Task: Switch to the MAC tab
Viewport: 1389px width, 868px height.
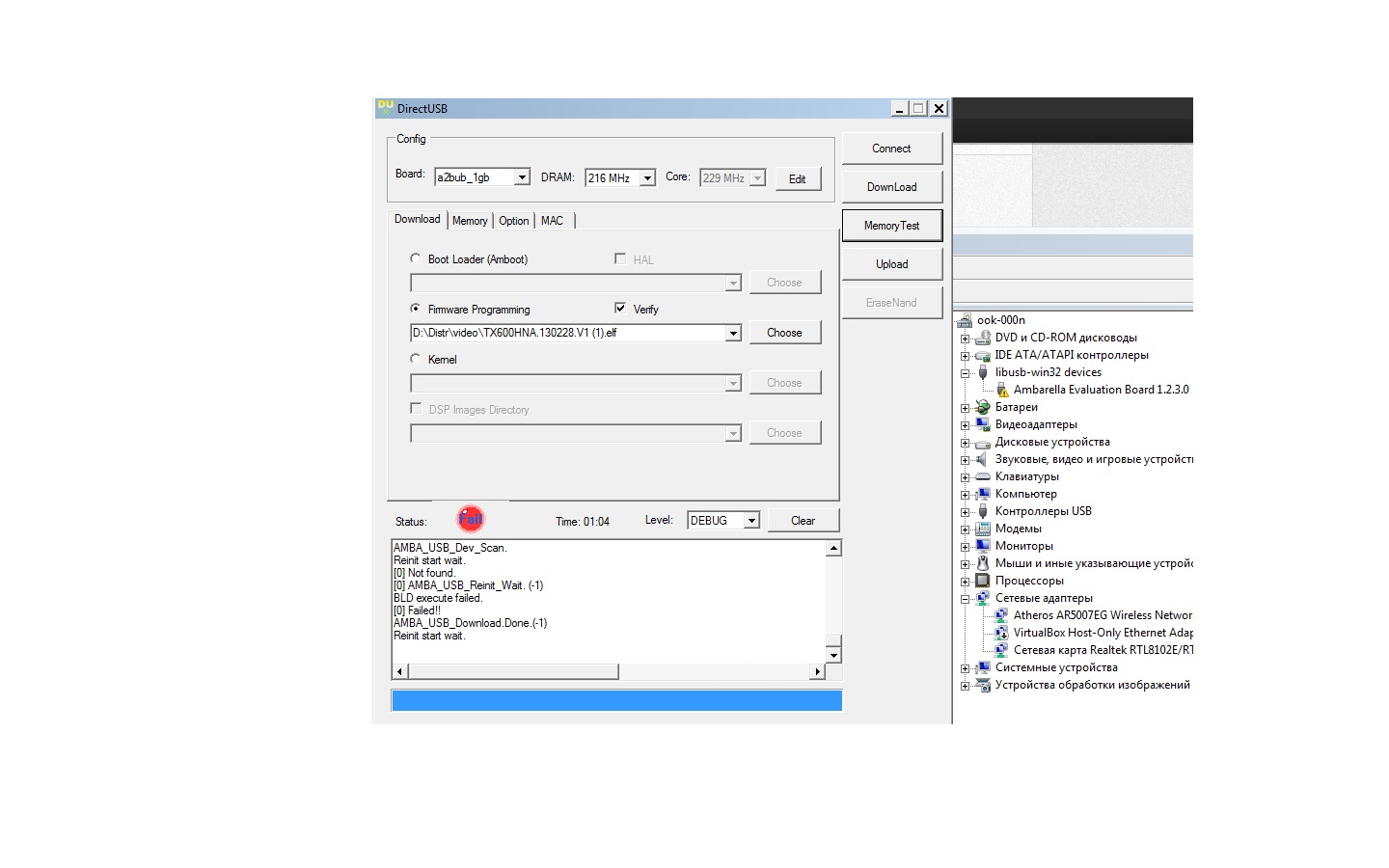Action: 552,221
